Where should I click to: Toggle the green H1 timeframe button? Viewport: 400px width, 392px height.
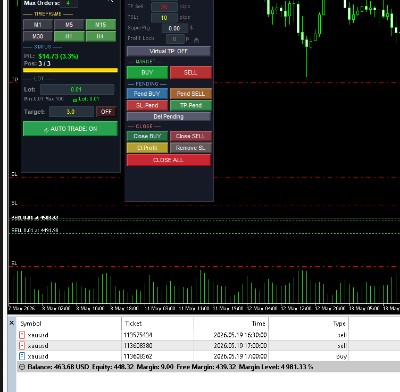69,36
